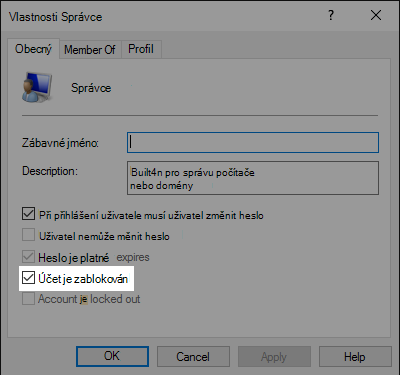400x375 pixels.
Task: Switch to the Profil tab
Action: 141,49
